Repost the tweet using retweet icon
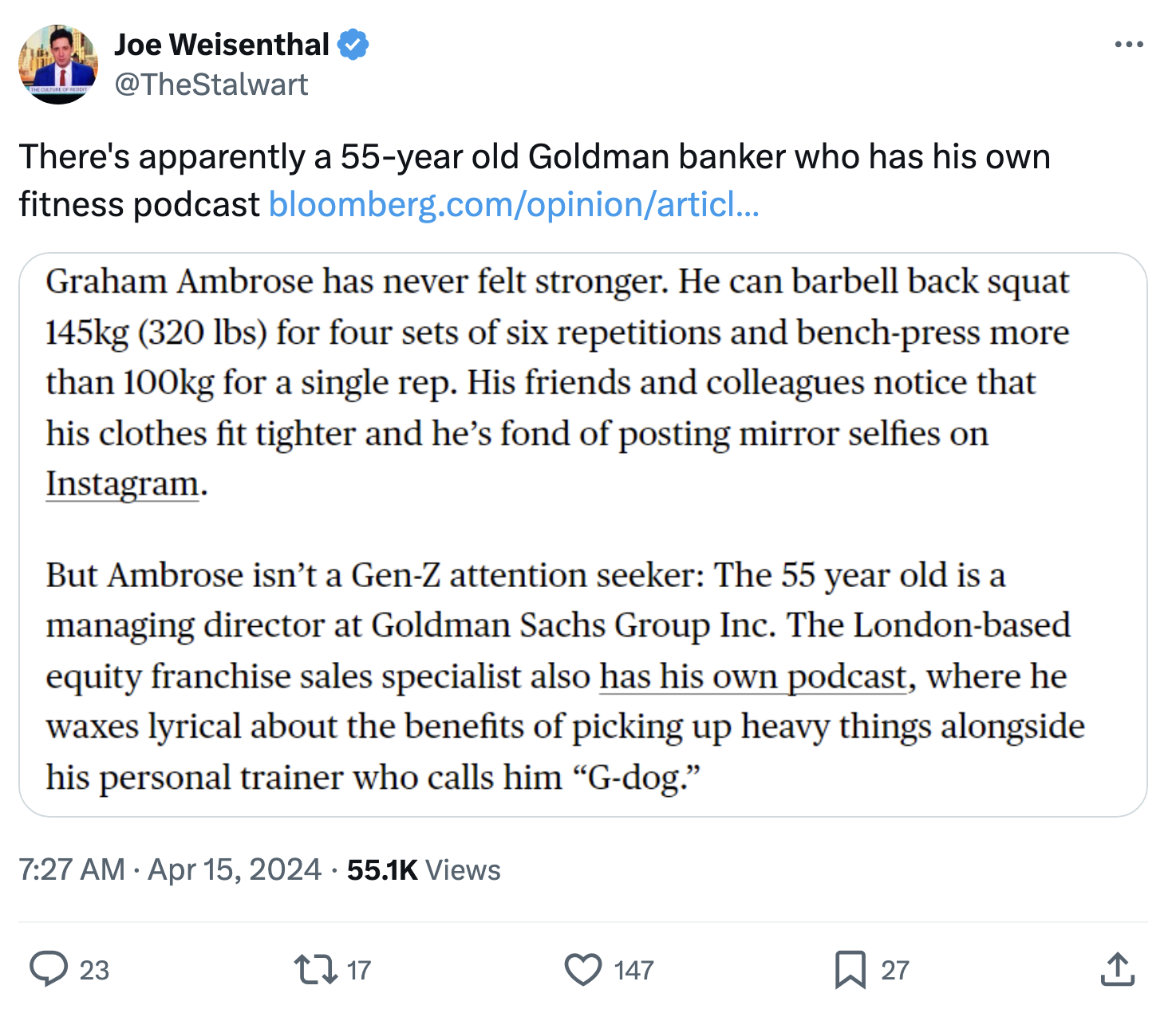Viewport: 1176px width, 1013px height. point(316,969)
